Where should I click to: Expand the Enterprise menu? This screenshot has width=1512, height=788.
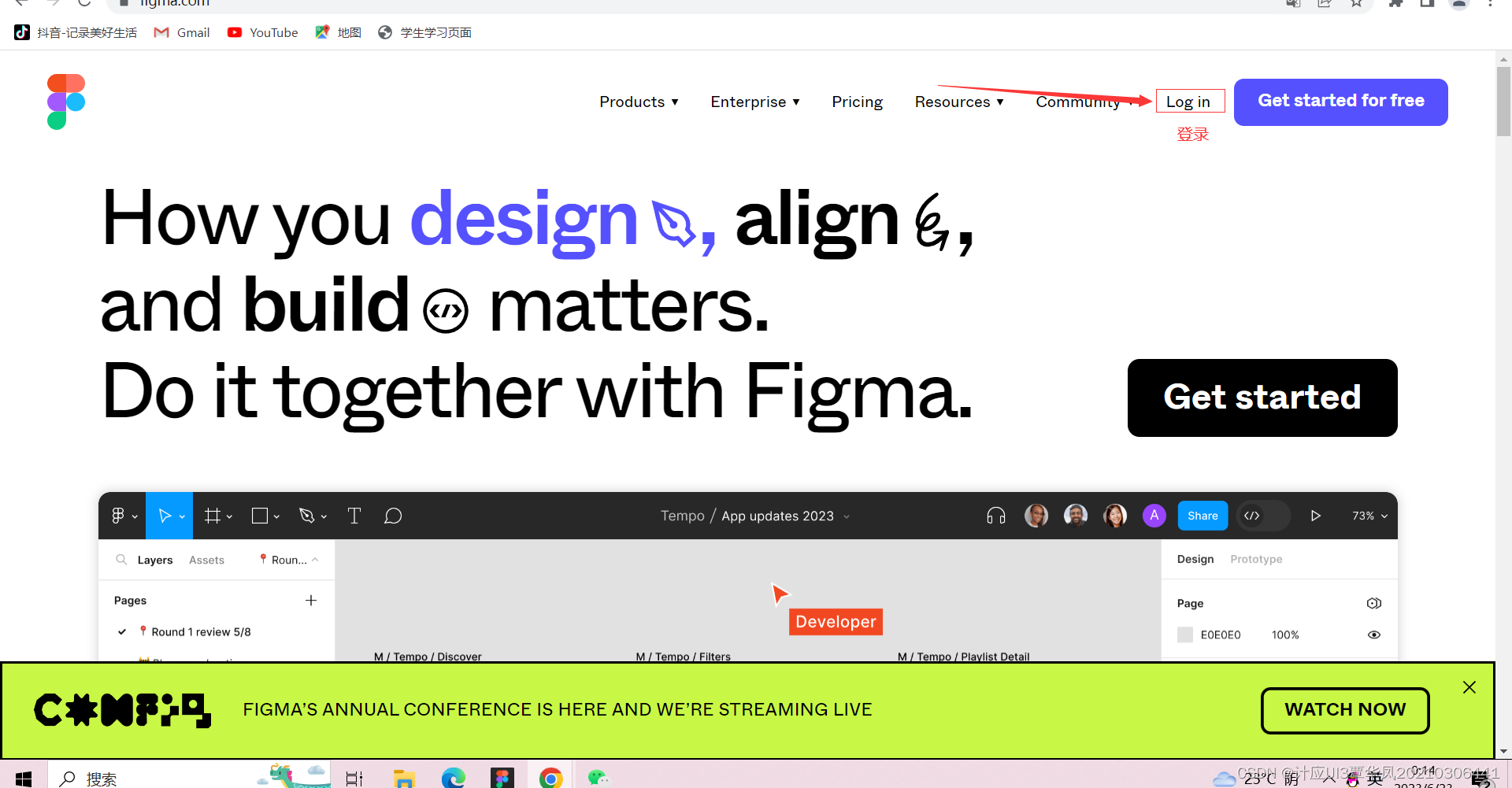click(x=755, y=102)
